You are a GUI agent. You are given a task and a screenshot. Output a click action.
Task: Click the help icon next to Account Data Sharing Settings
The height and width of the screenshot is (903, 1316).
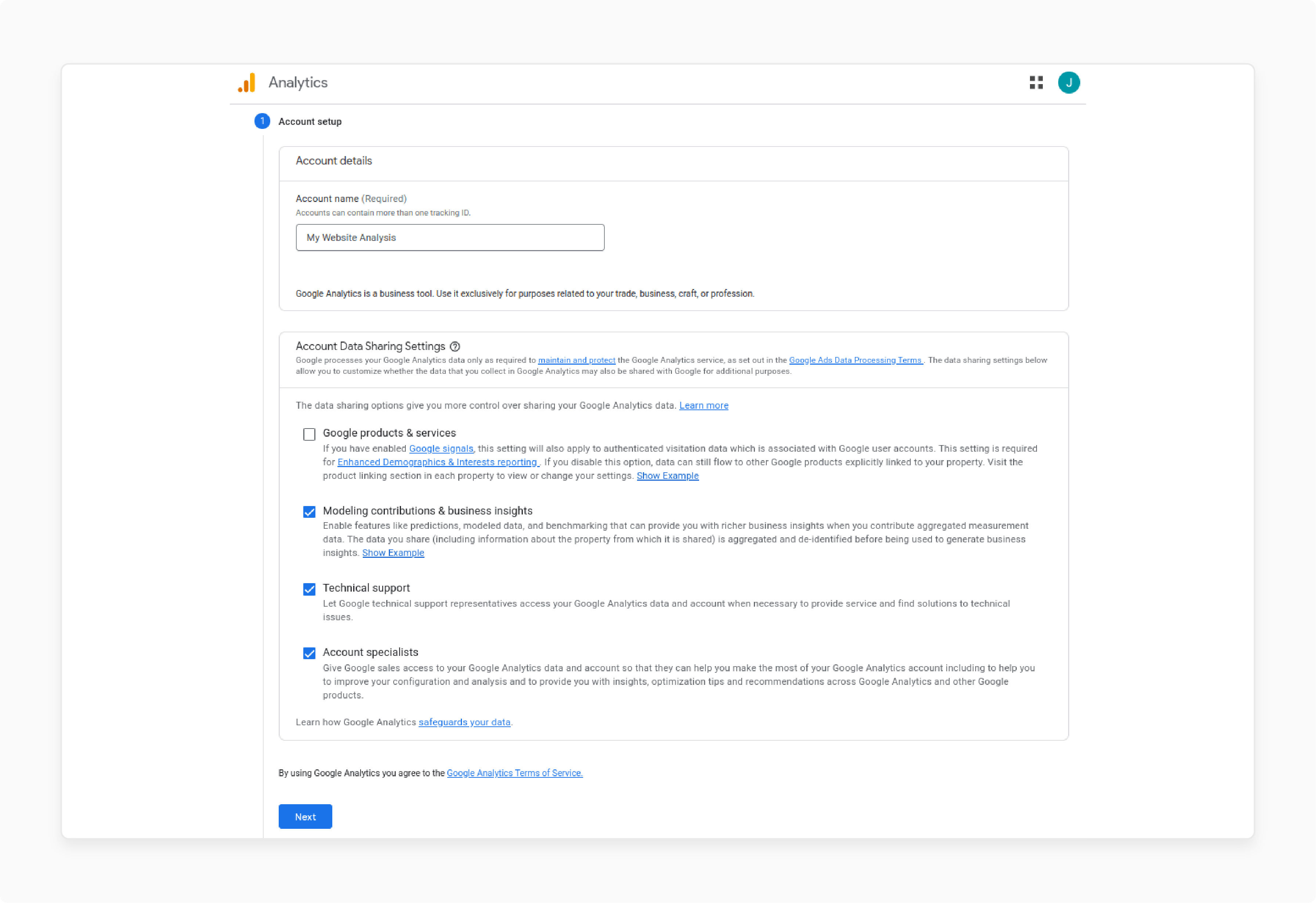[455, 347]
